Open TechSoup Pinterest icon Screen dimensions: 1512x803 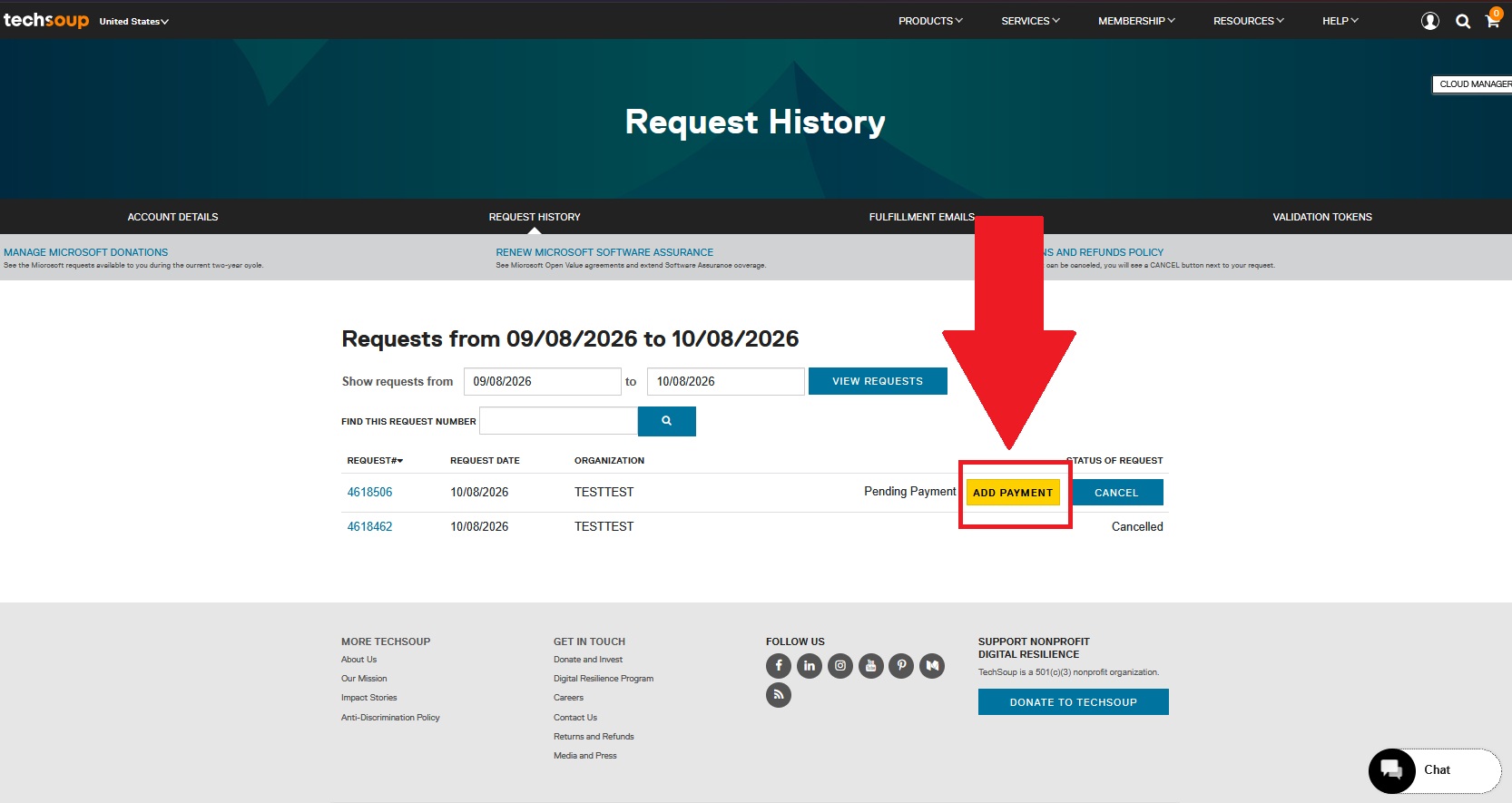point(901,666)
